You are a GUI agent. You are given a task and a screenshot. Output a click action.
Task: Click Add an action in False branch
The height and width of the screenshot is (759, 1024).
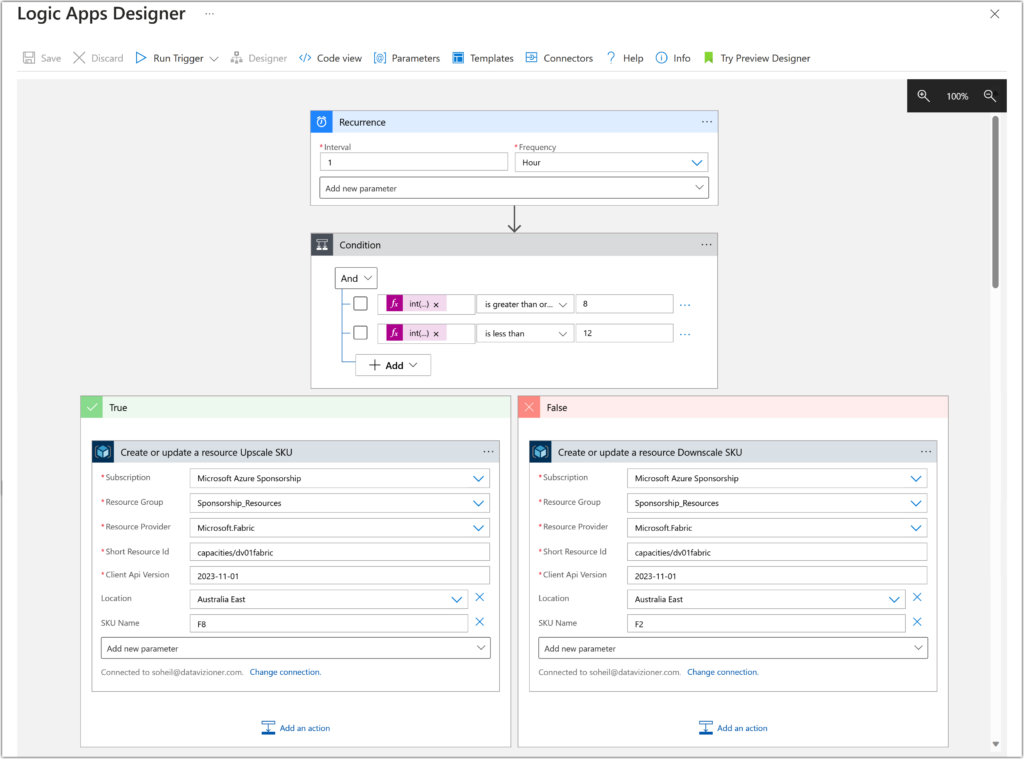pyautogui.click(x=733, y=728)
